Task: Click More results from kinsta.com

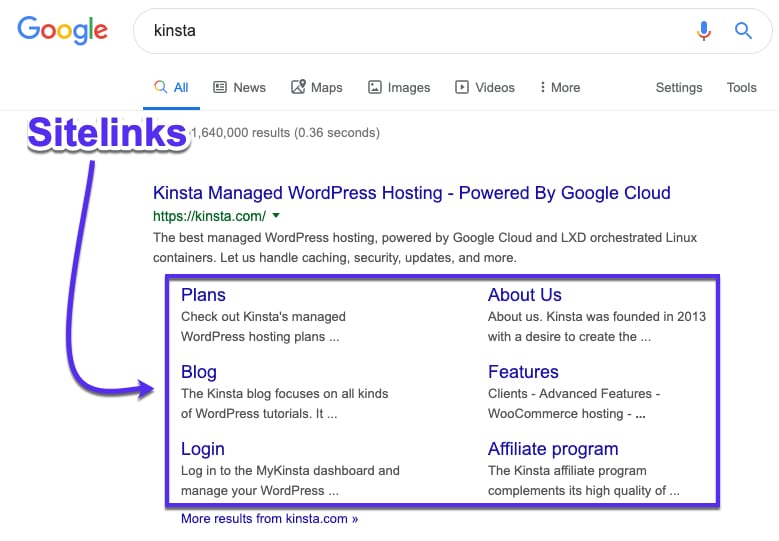Action: pos(269,519)
